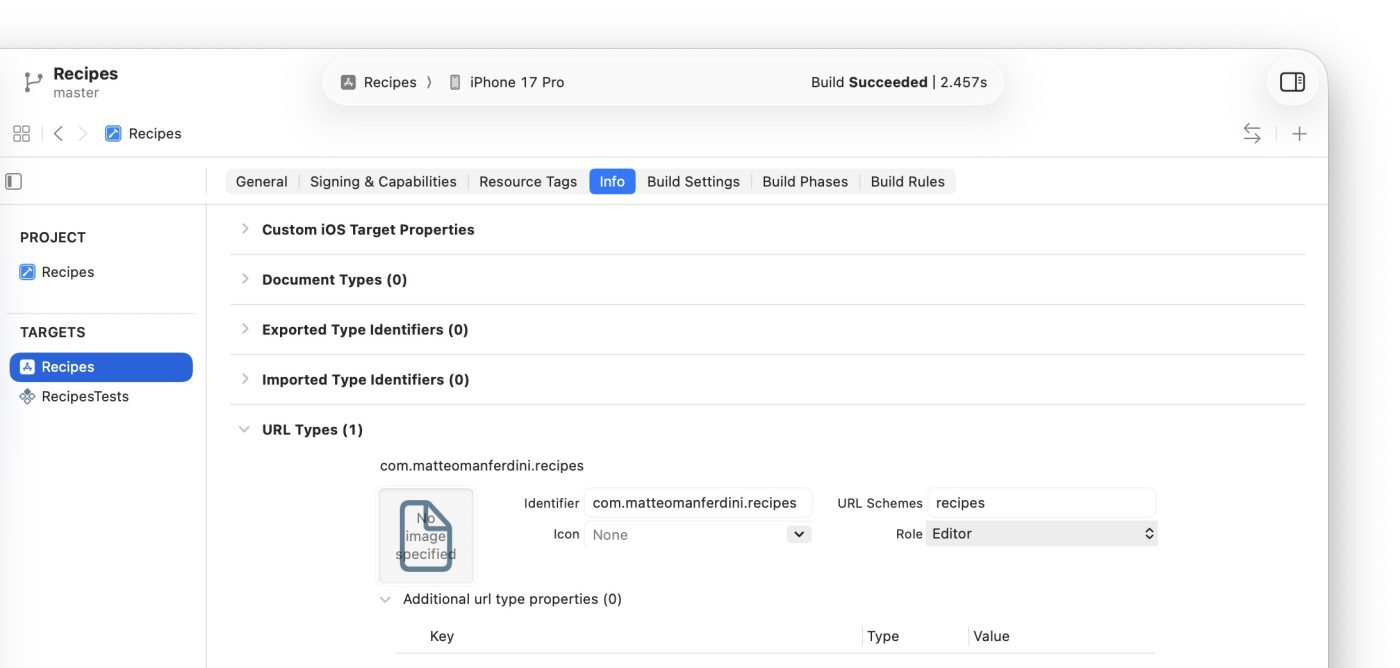Switch to the Build Rules tab
The width and height of the screenshot is (1400, 668).
[908, 181]
